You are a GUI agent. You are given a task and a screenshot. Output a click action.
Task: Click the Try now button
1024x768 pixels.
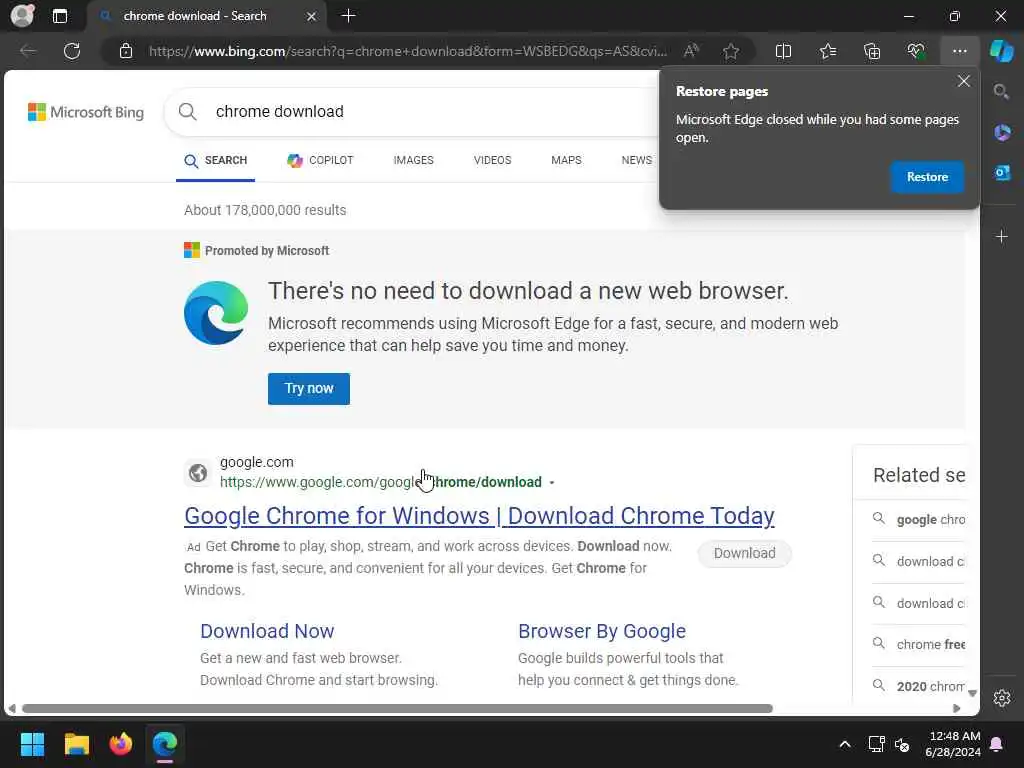pos(309,389)
